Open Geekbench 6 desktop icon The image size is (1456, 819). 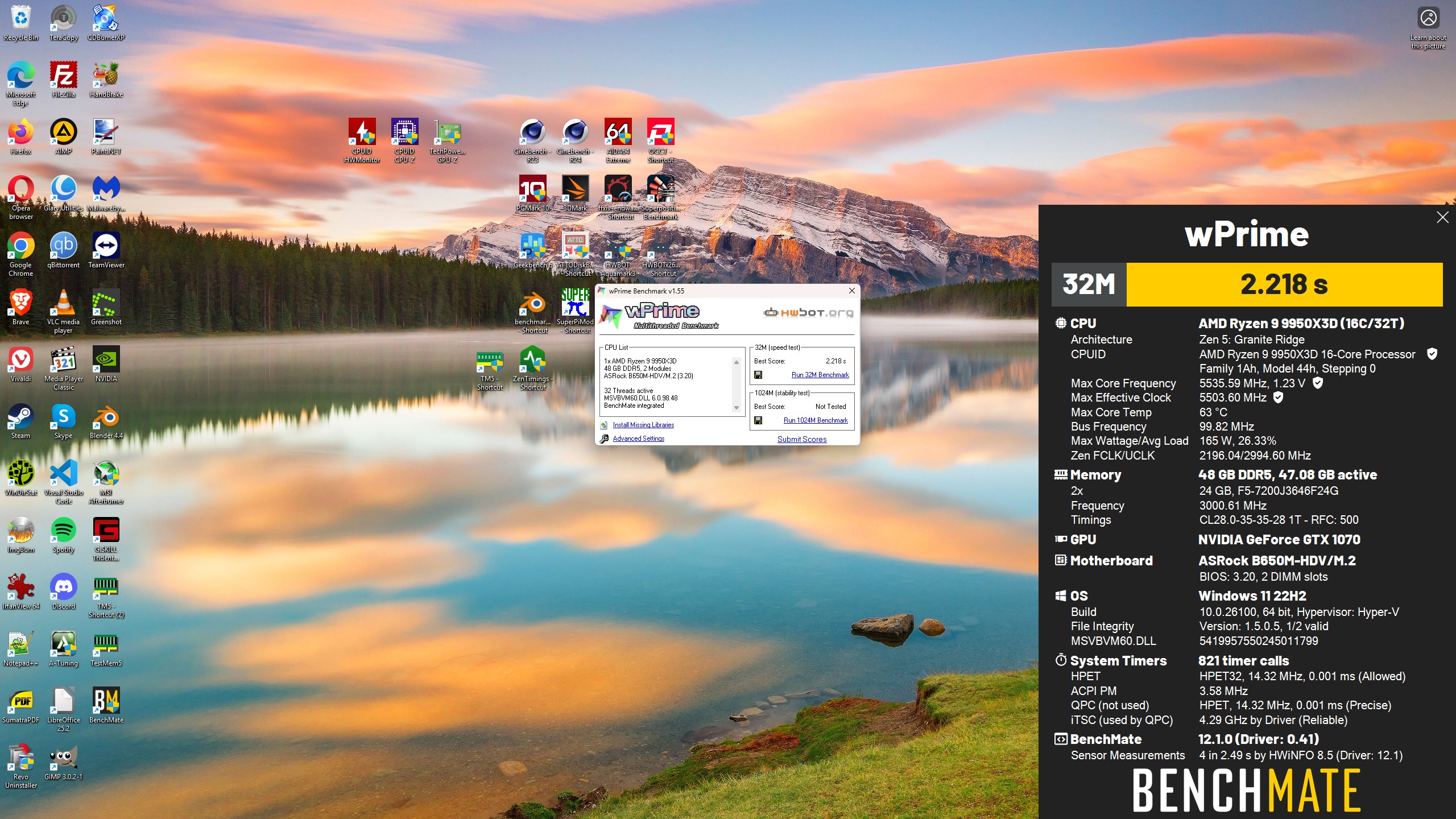[x=532, y=250]
